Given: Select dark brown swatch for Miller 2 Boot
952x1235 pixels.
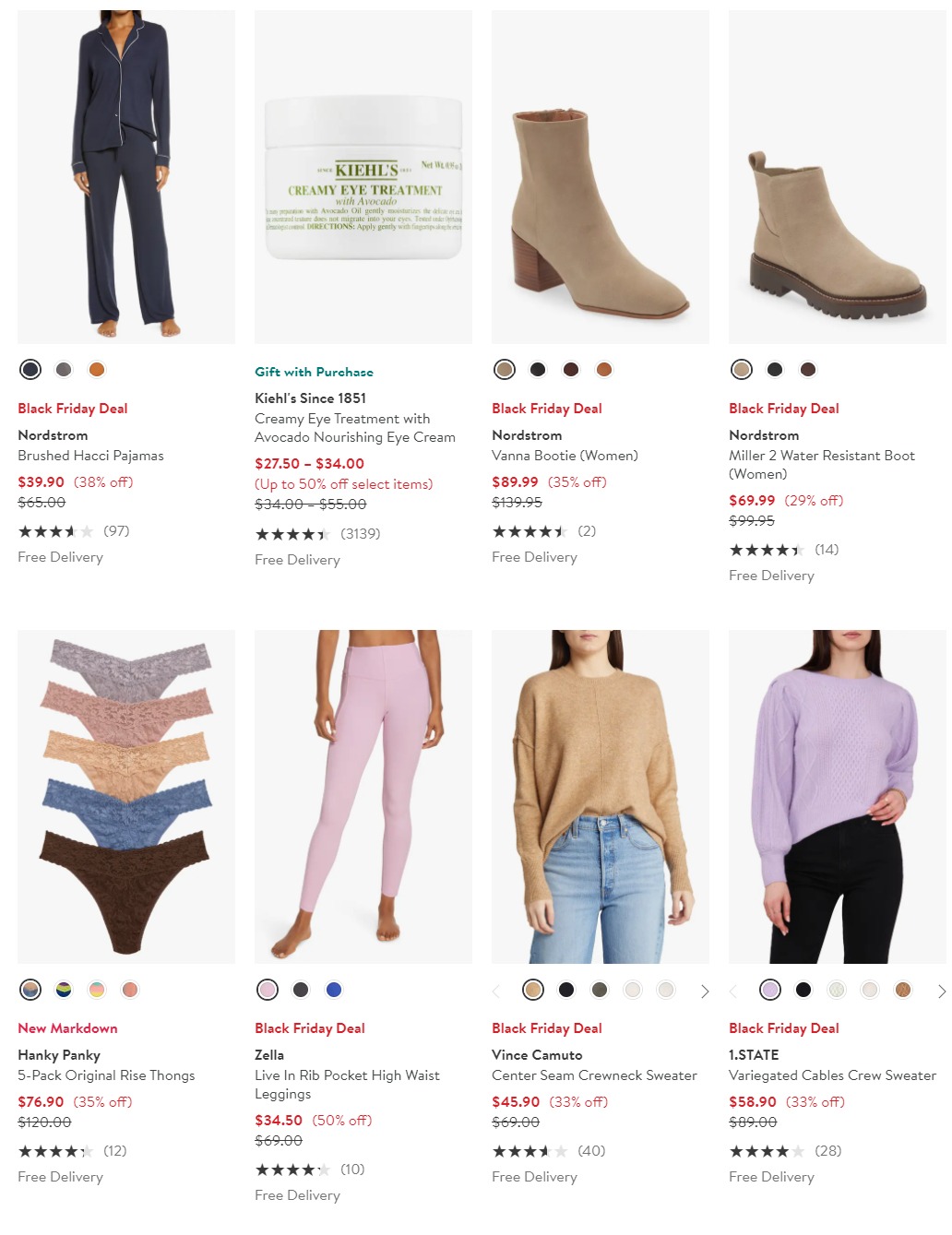Looking at the screenshot, I should (808, 370).
